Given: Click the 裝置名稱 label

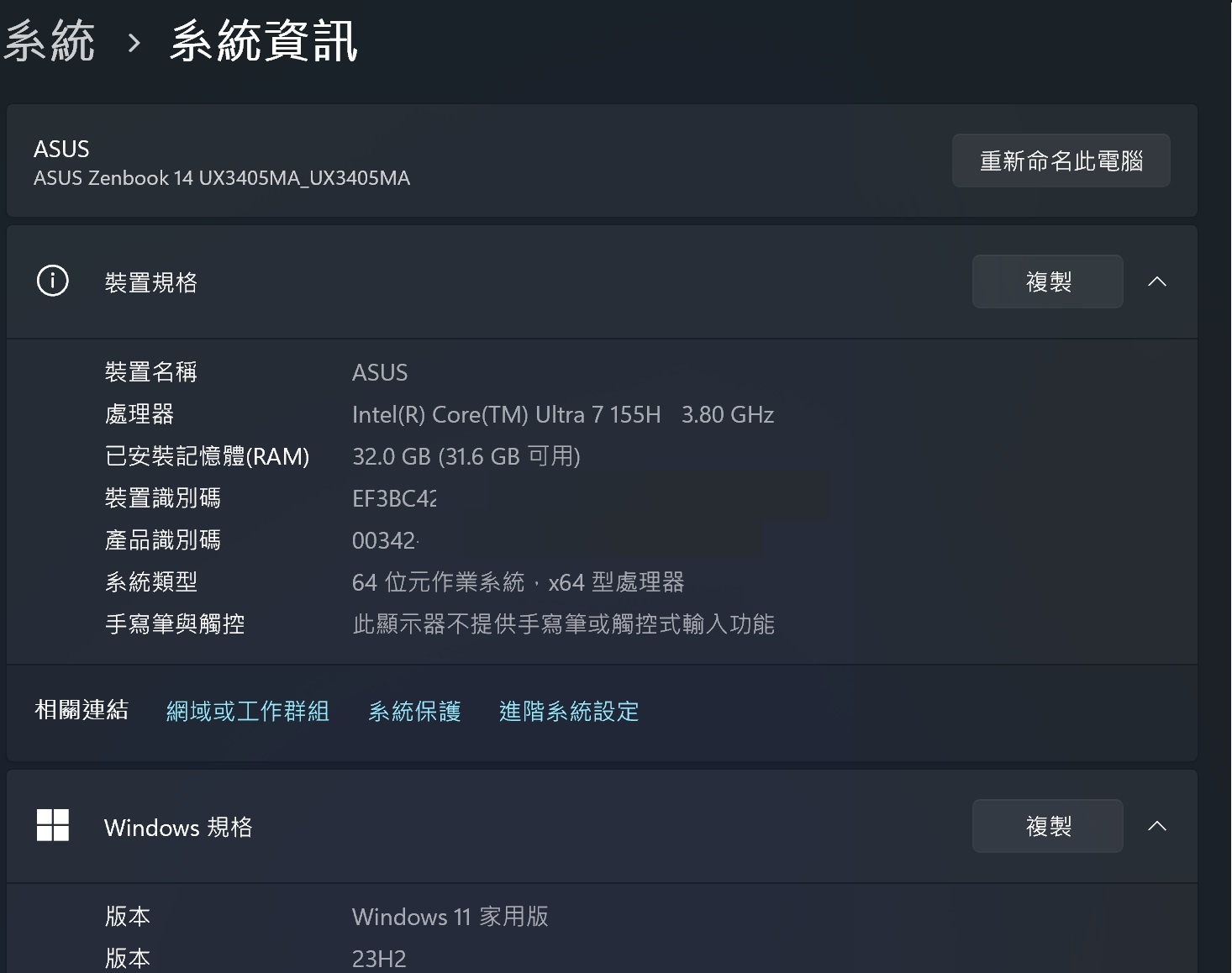Looking at the screenshot, I should 151,371.
